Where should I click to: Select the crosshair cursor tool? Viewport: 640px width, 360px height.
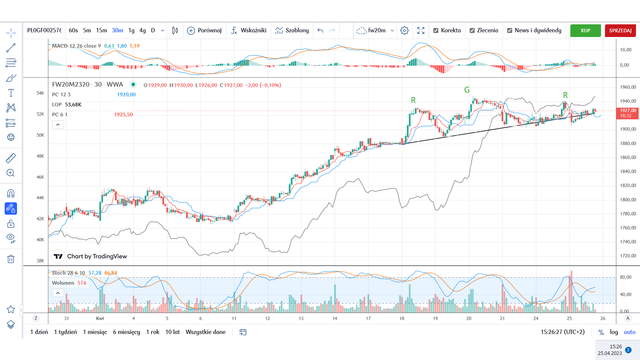click(x=11, y=33)
